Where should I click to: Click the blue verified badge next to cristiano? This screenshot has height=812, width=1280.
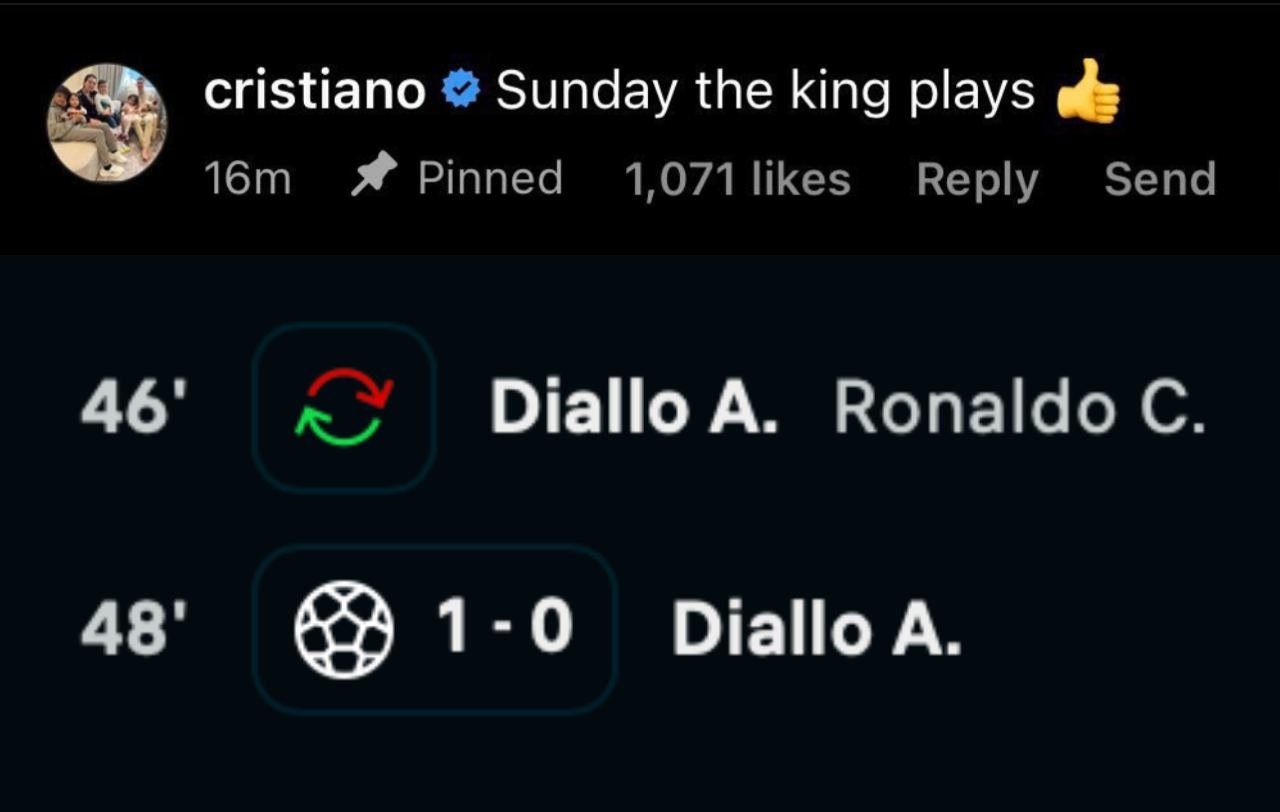(x=461, y=92)
